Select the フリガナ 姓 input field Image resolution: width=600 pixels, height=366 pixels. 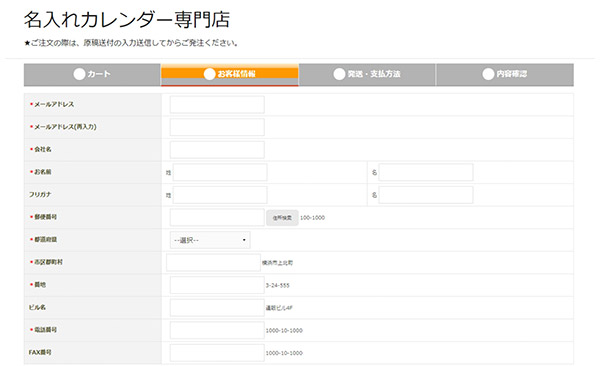click(220, 195)
